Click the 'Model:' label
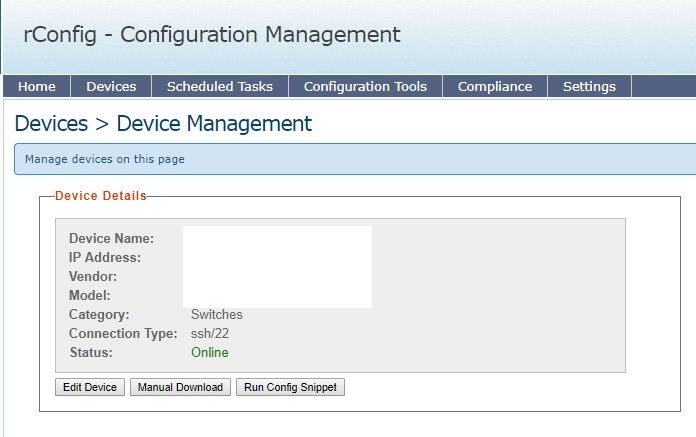 [90, 295]
